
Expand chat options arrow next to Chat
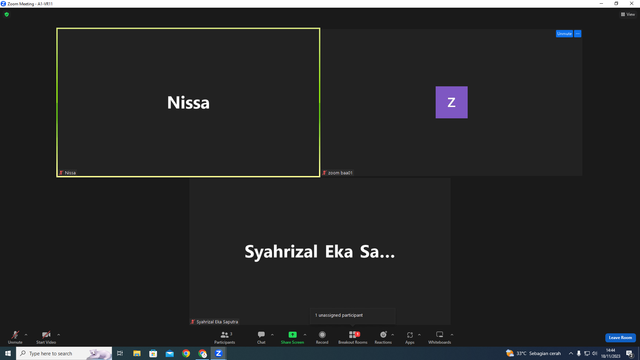point(272,335)
